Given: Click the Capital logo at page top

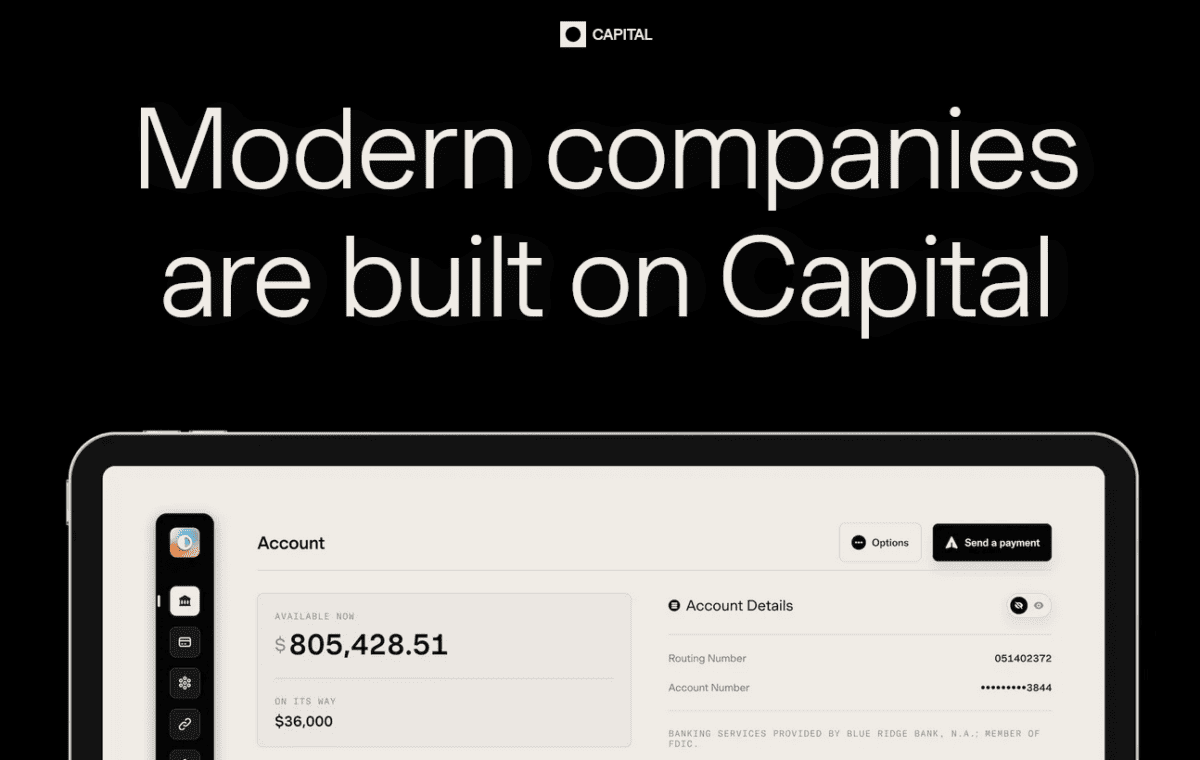Looking at the screenshot, I should tap(605, 34).
